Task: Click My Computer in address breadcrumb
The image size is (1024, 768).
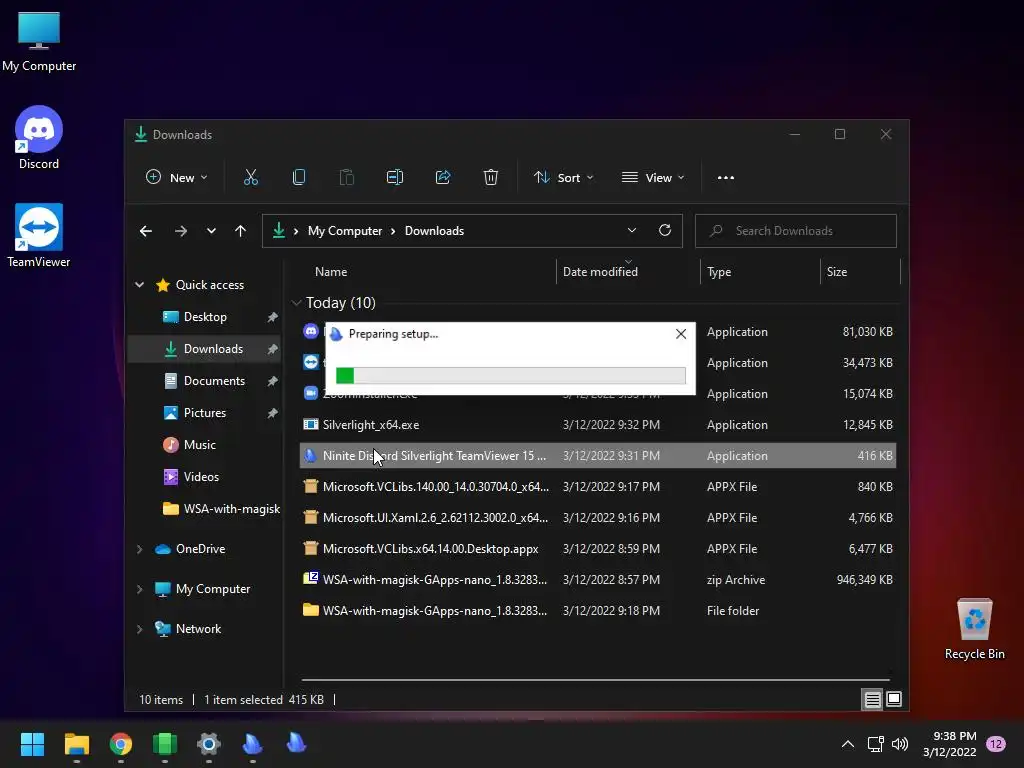Action: (345, 231)
